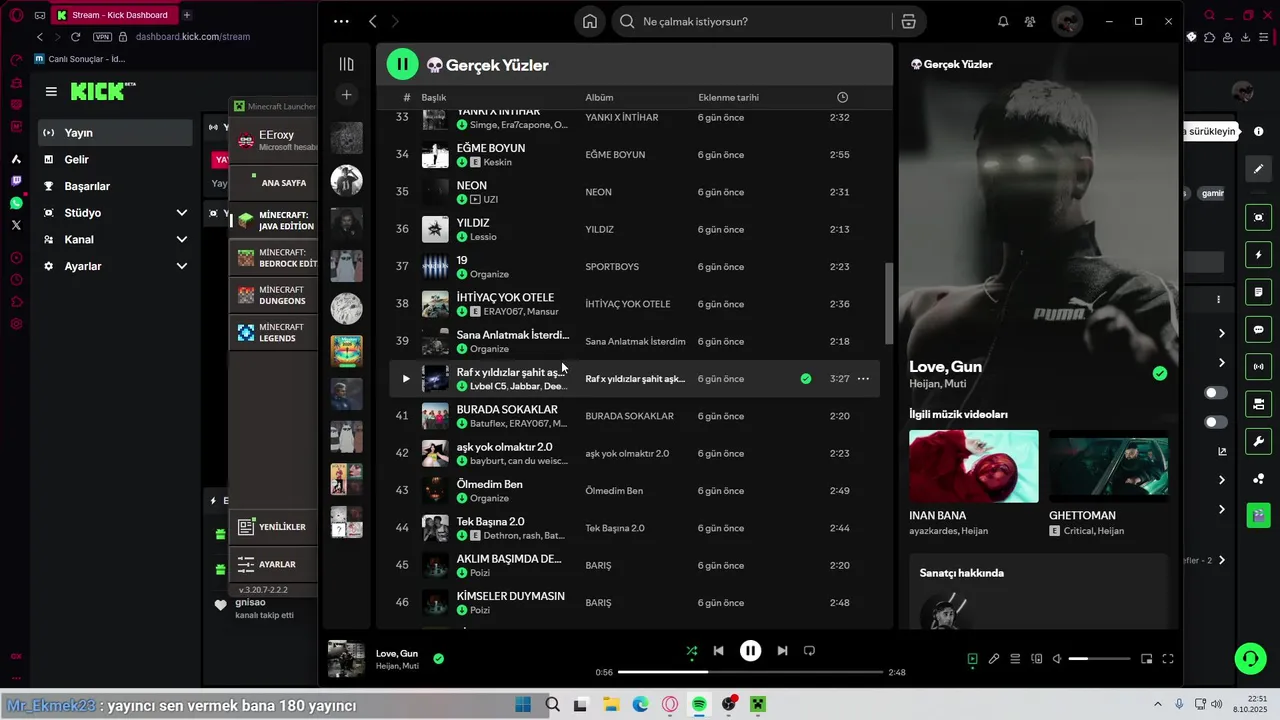
Task: Open the Spotify browse icon beside the search field
Action: coord(908,21)
